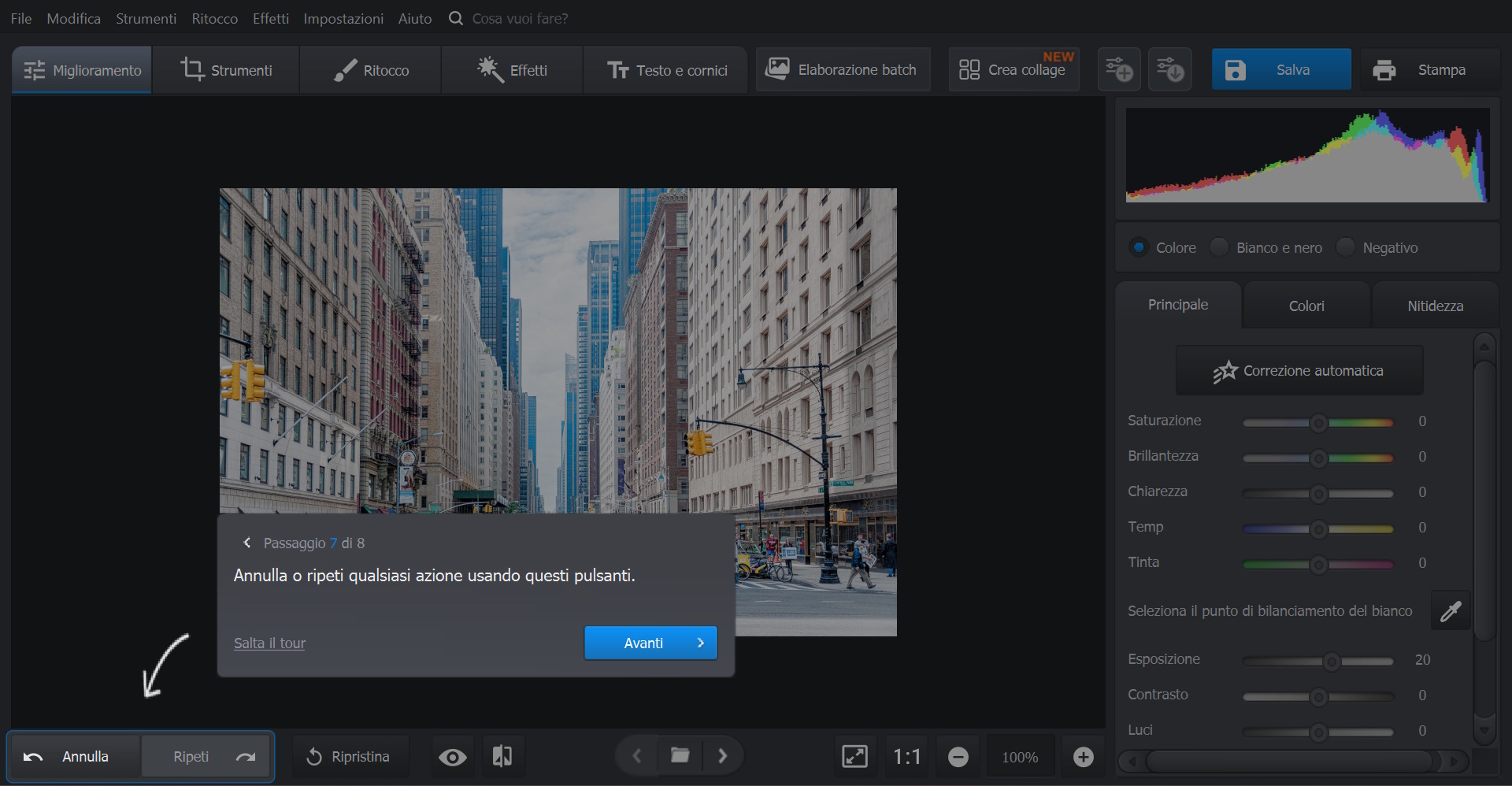Select the Negativo radio option

(x=1346, y=247)
